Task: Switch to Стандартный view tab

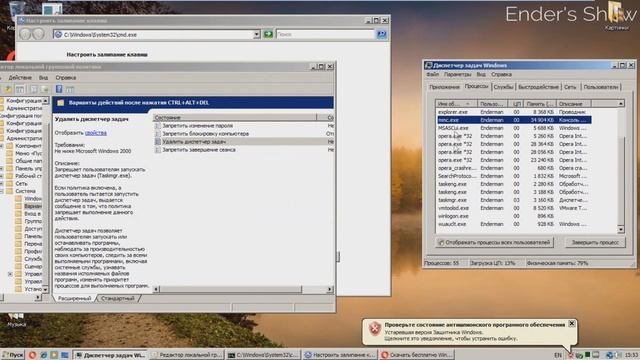Action: pyautogui.click(x=118, y=298)
